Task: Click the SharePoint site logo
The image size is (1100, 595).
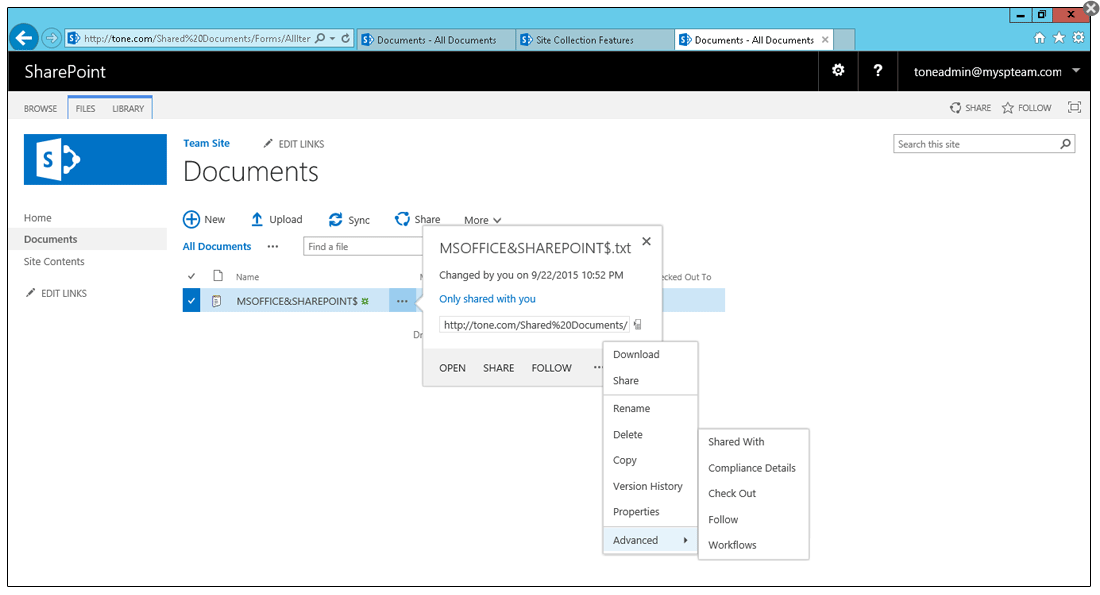Action: 95,159
